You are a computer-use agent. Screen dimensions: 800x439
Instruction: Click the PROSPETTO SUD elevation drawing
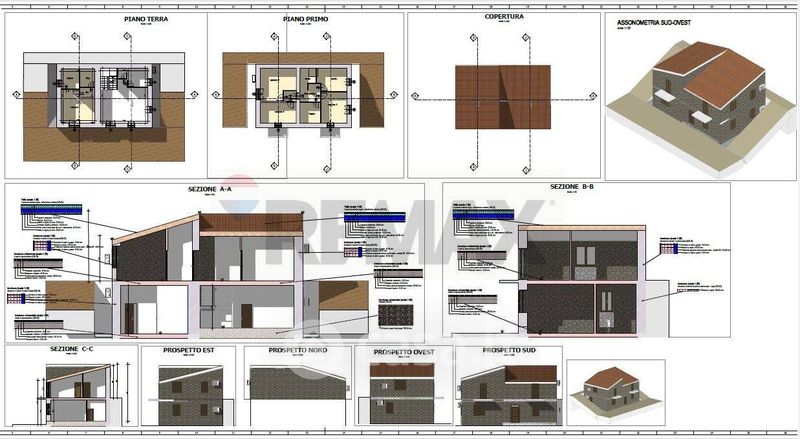510,397
